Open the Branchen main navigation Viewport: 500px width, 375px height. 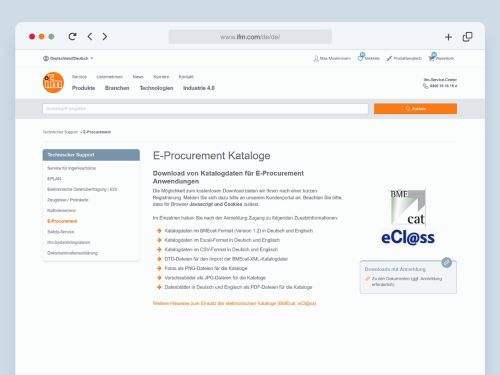(x=117, y=88)
